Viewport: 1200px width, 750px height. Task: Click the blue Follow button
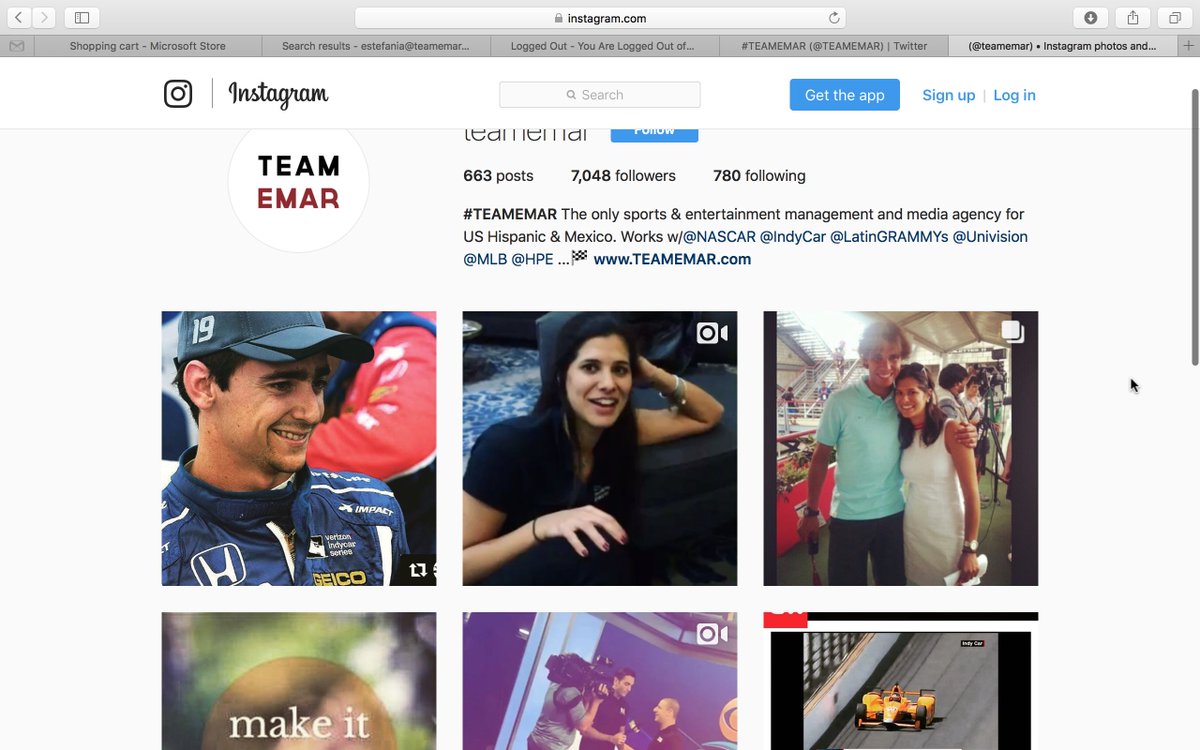(x=654, y=135)
